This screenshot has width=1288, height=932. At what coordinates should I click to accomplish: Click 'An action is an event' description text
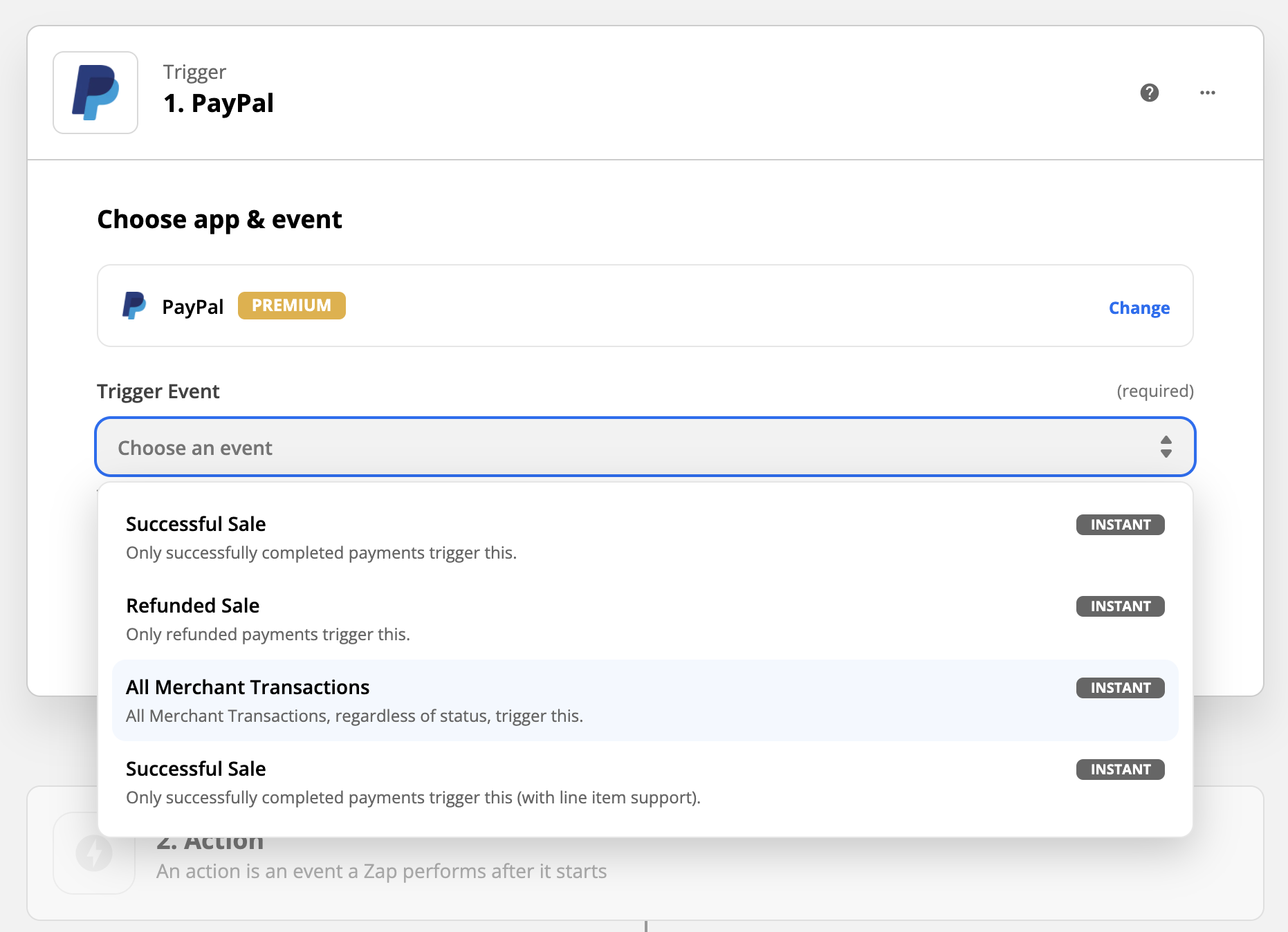point(382,871)
